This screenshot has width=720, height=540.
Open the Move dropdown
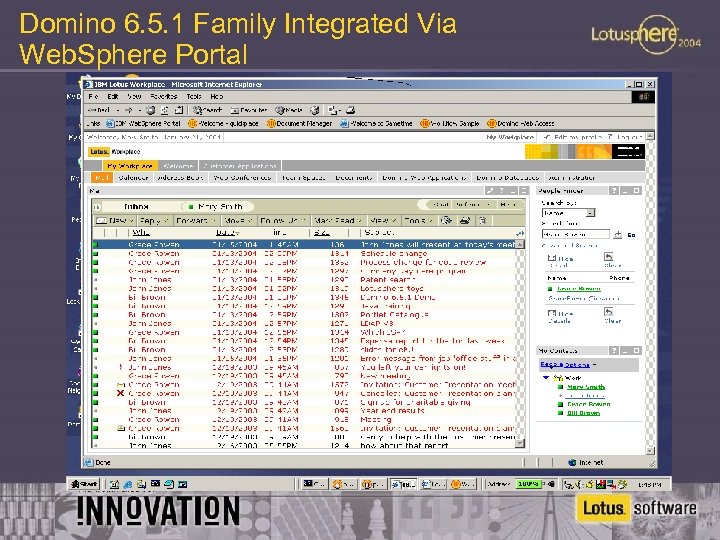point(238,220)
